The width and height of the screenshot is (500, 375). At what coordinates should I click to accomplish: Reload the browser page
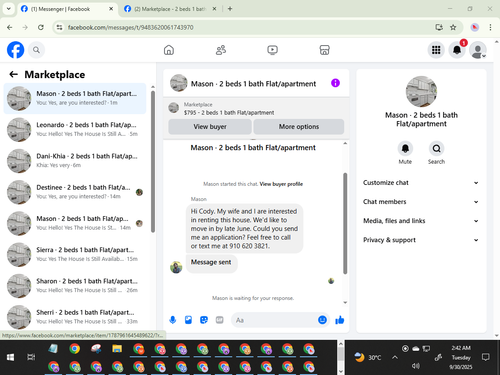pos(41,27)
